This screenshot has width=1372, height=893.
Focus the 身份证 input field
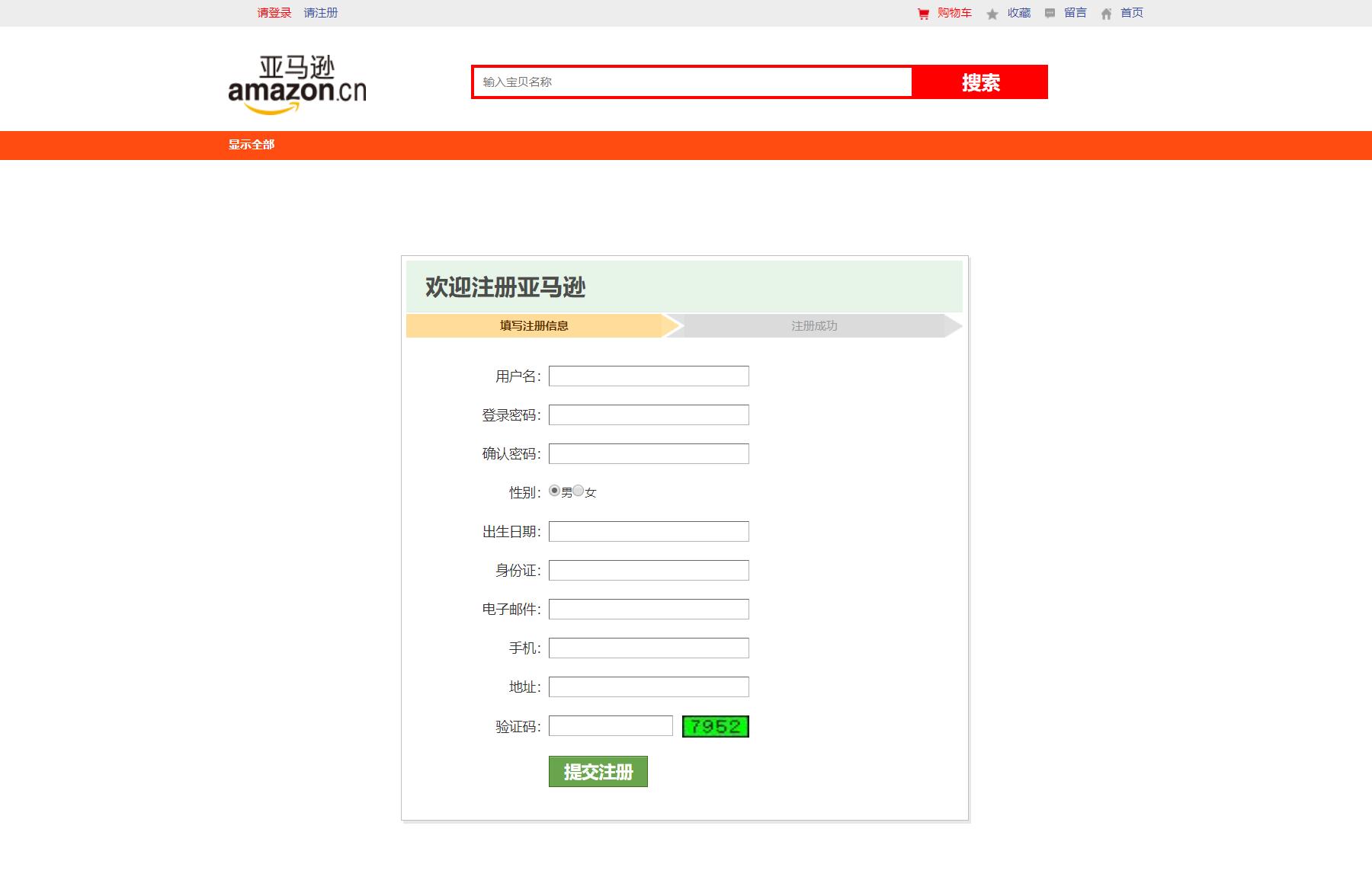(x=649, y=571)
